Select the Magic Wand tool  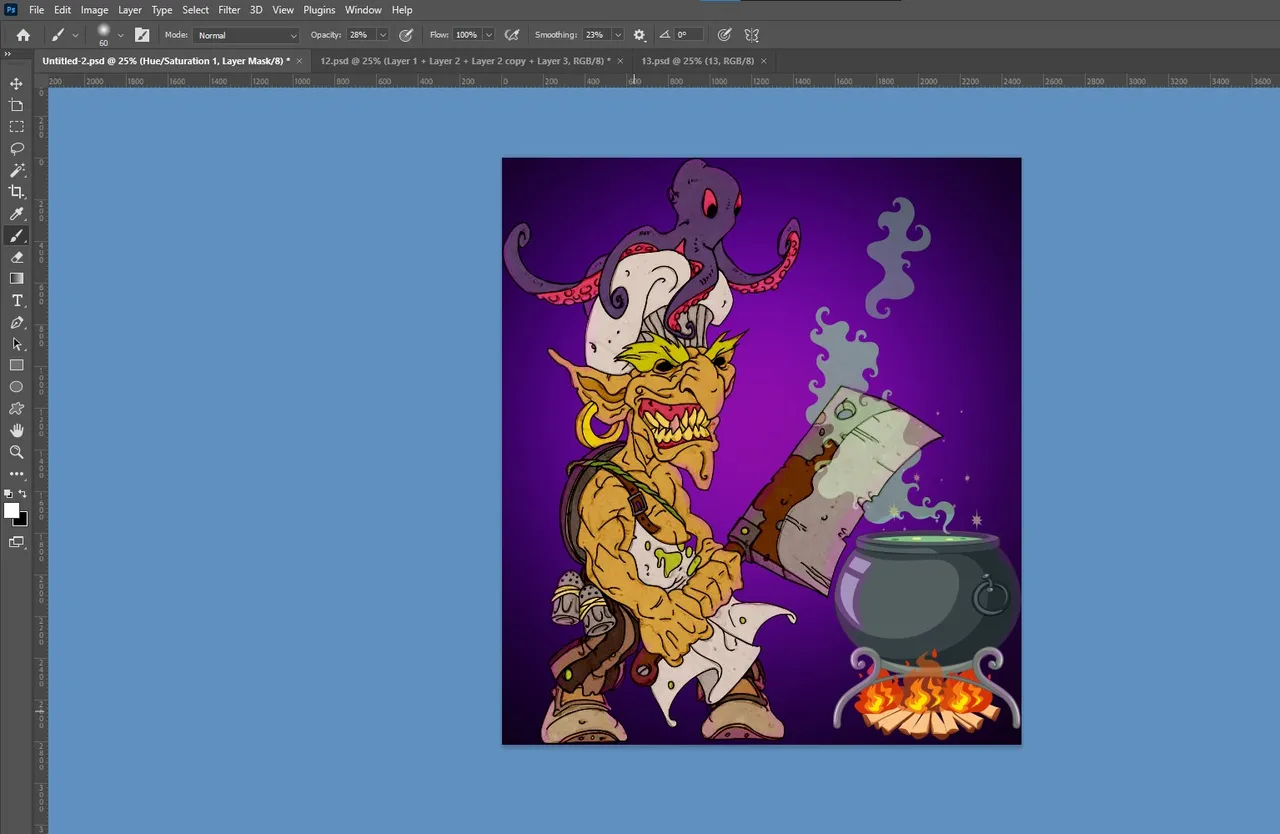click(16, 170)
